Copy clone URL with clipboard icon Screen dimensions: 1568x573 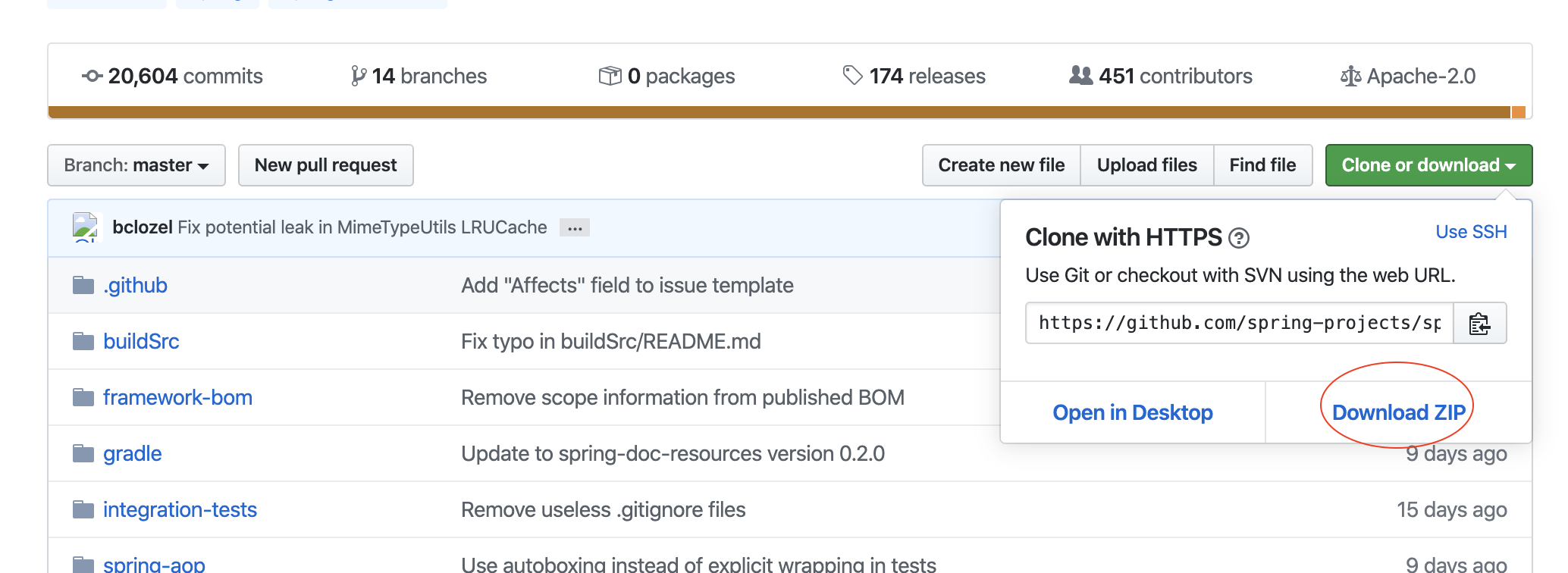click(x=1479, y=324)
